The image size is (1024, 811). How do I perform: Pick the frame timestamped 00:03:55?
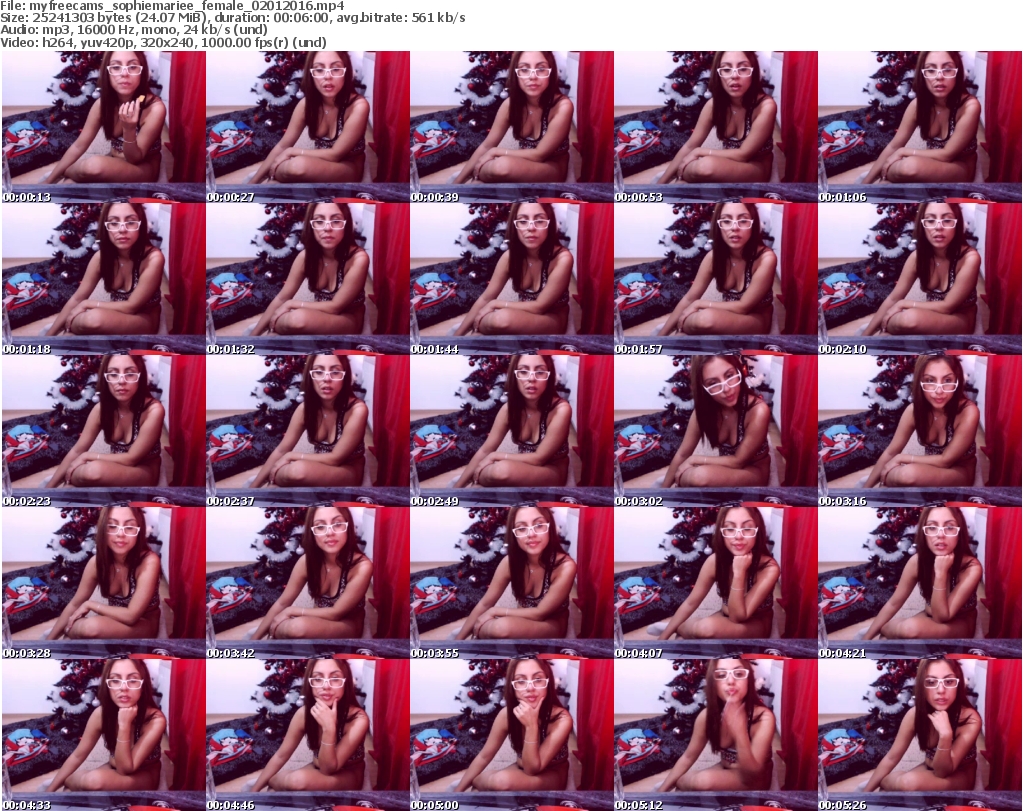click(x=511, y=584)
